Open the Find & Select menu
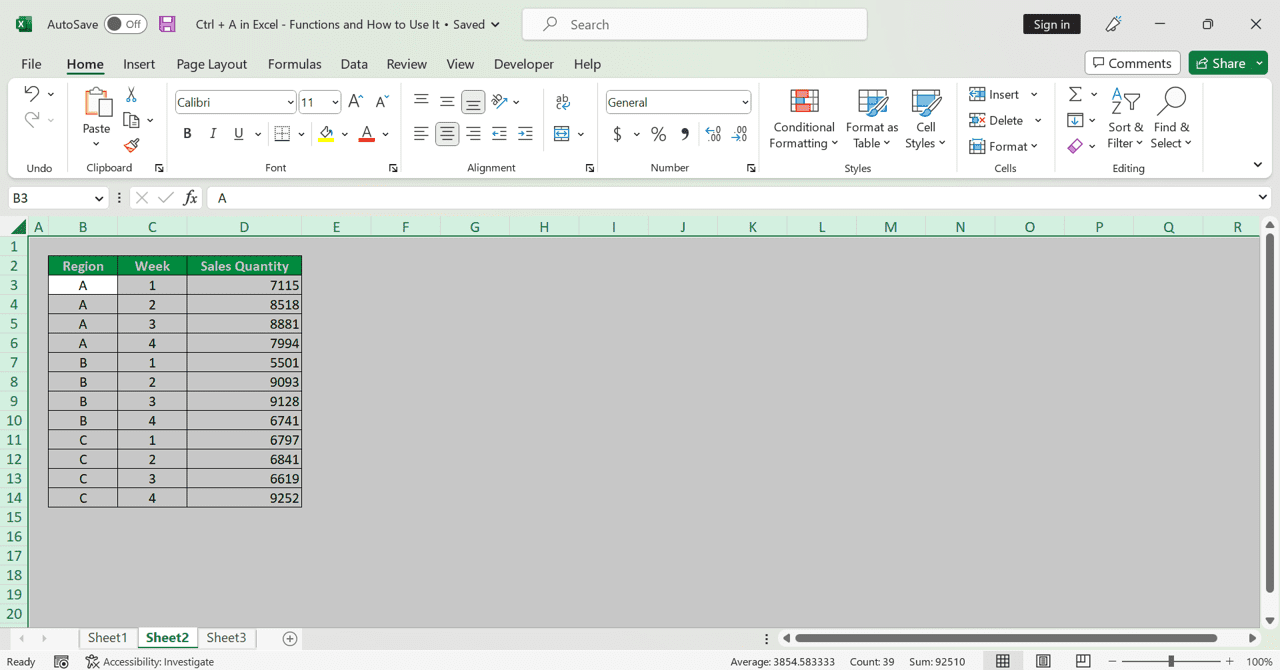 pyautogui.click(x=1171, y=119)
